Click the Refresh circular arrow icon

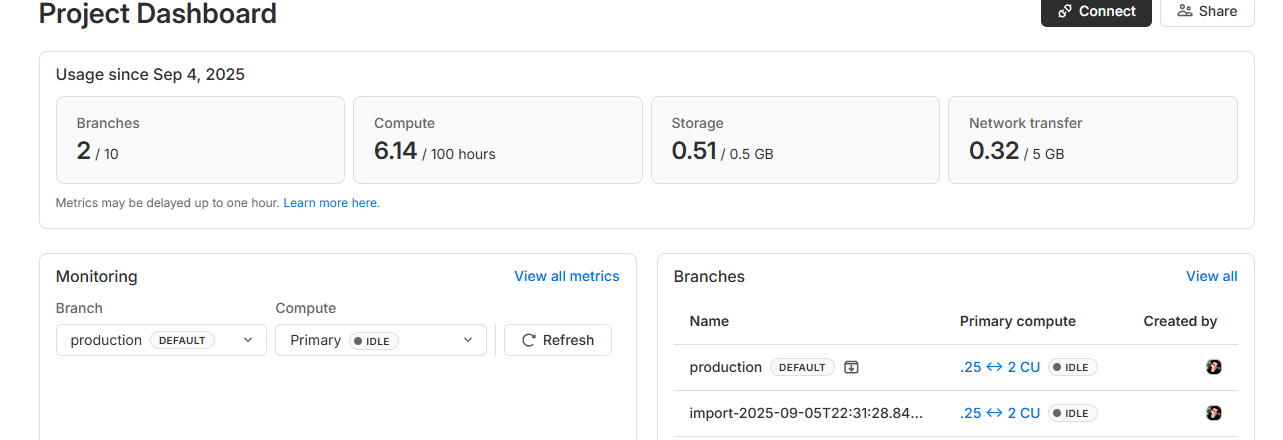pyautogui.click(x=529, y=340)
